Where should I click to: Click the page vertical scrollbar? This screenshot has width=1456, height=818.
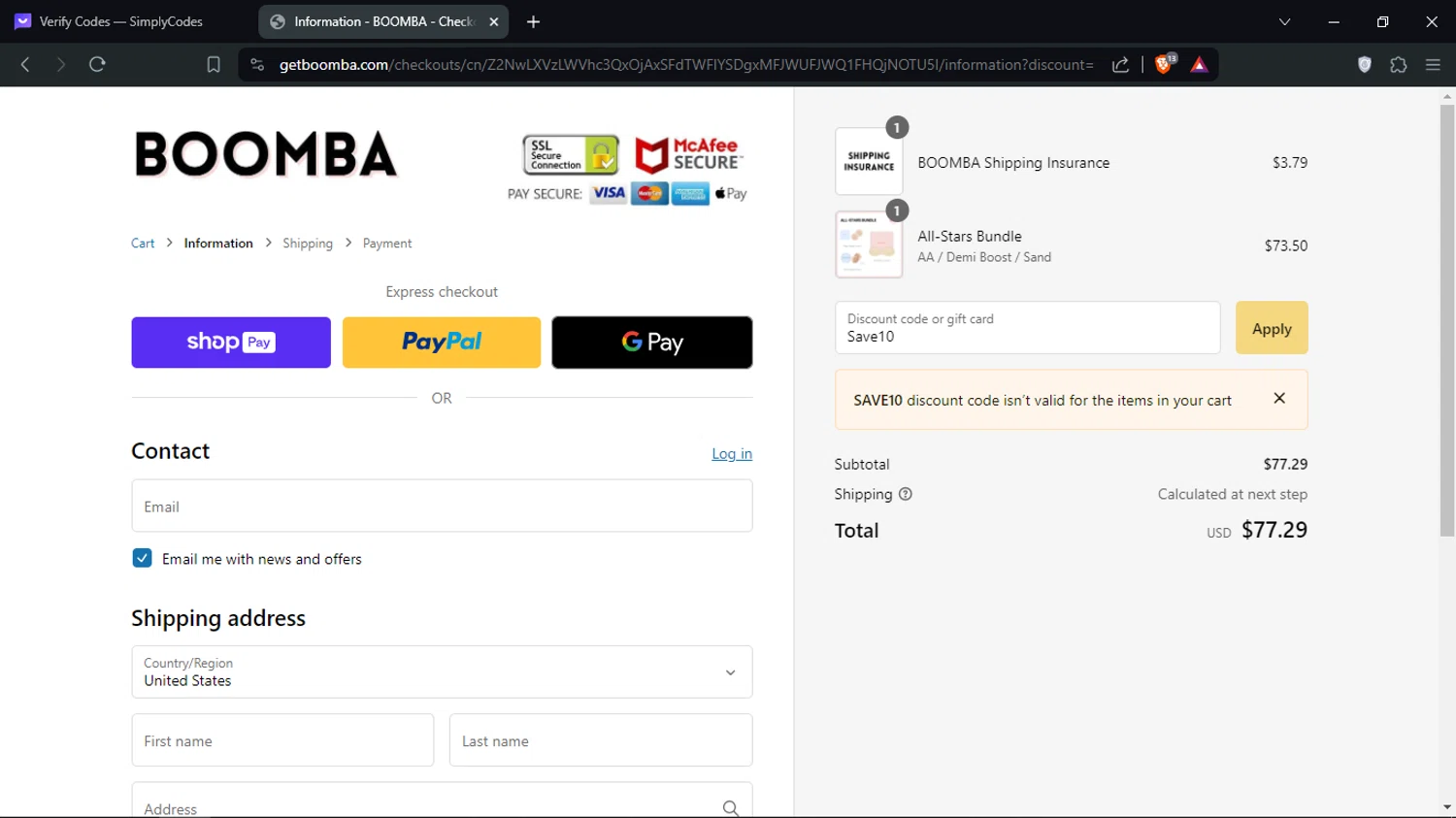click(1447, 320)
